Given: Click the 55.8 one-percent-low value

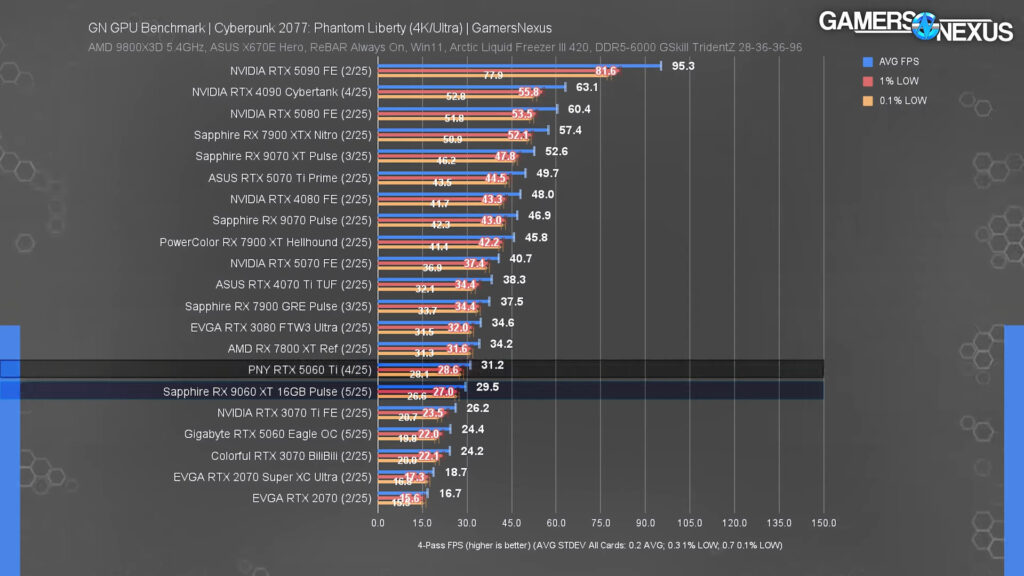Looking at the screenshot, I should [x=528, y=92].
